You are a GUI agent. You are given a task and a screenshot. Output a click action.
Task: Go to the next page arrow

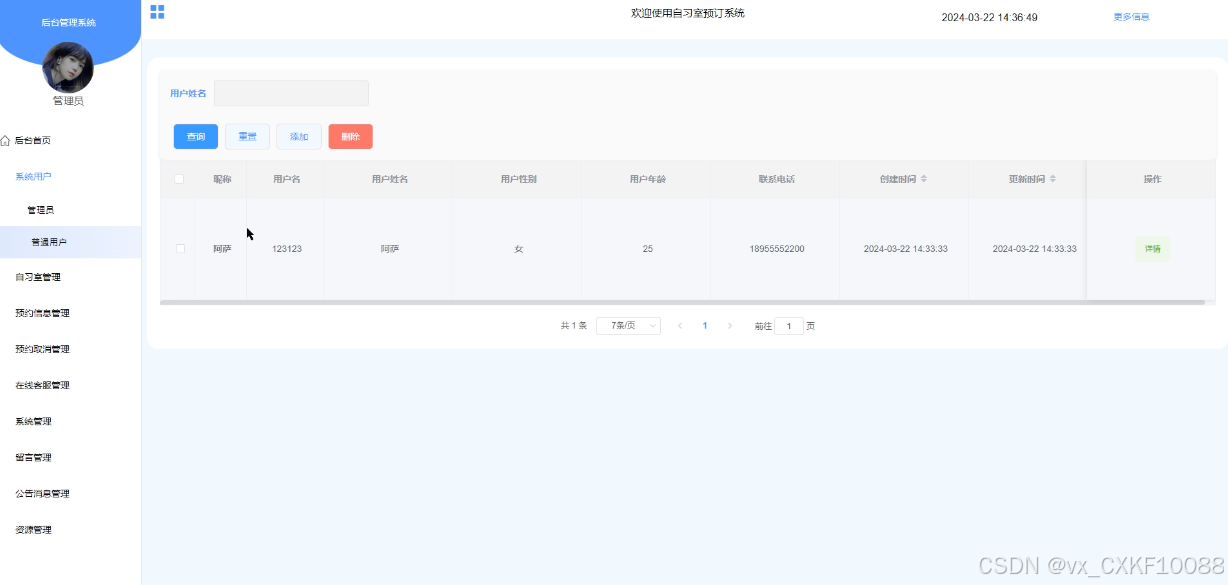click(x=730, y=326)
